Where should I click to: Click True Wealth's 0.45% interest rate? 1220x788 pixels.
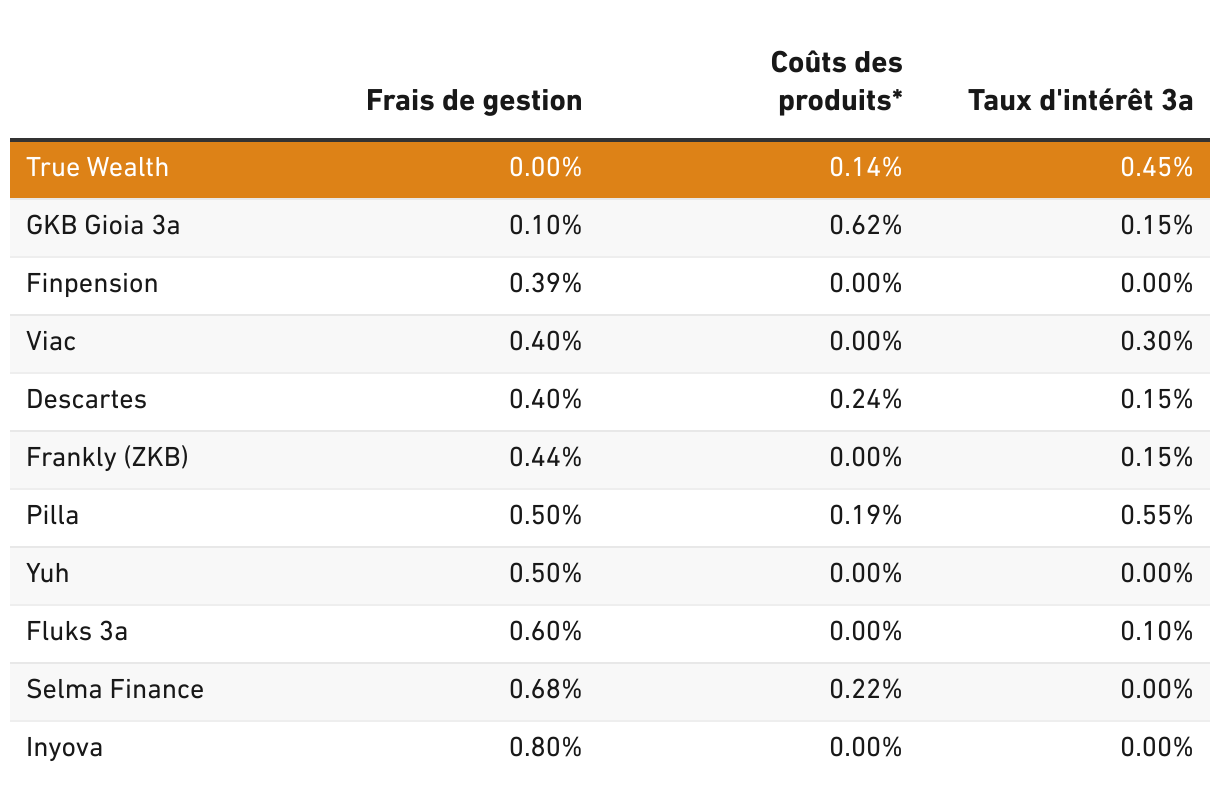1157,167
